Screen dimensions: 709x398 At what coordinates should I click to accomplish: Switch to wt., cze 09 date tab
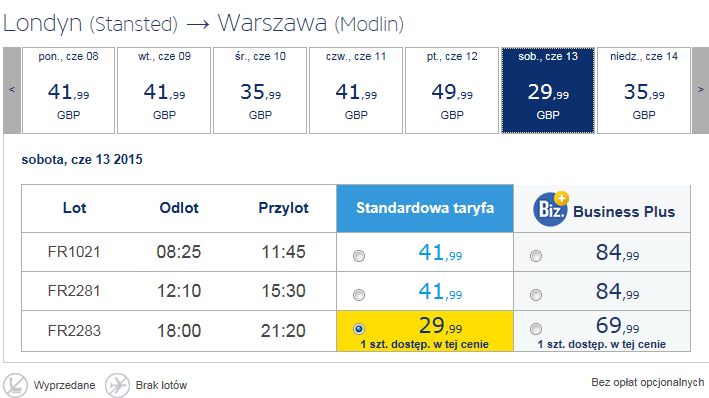164,90
